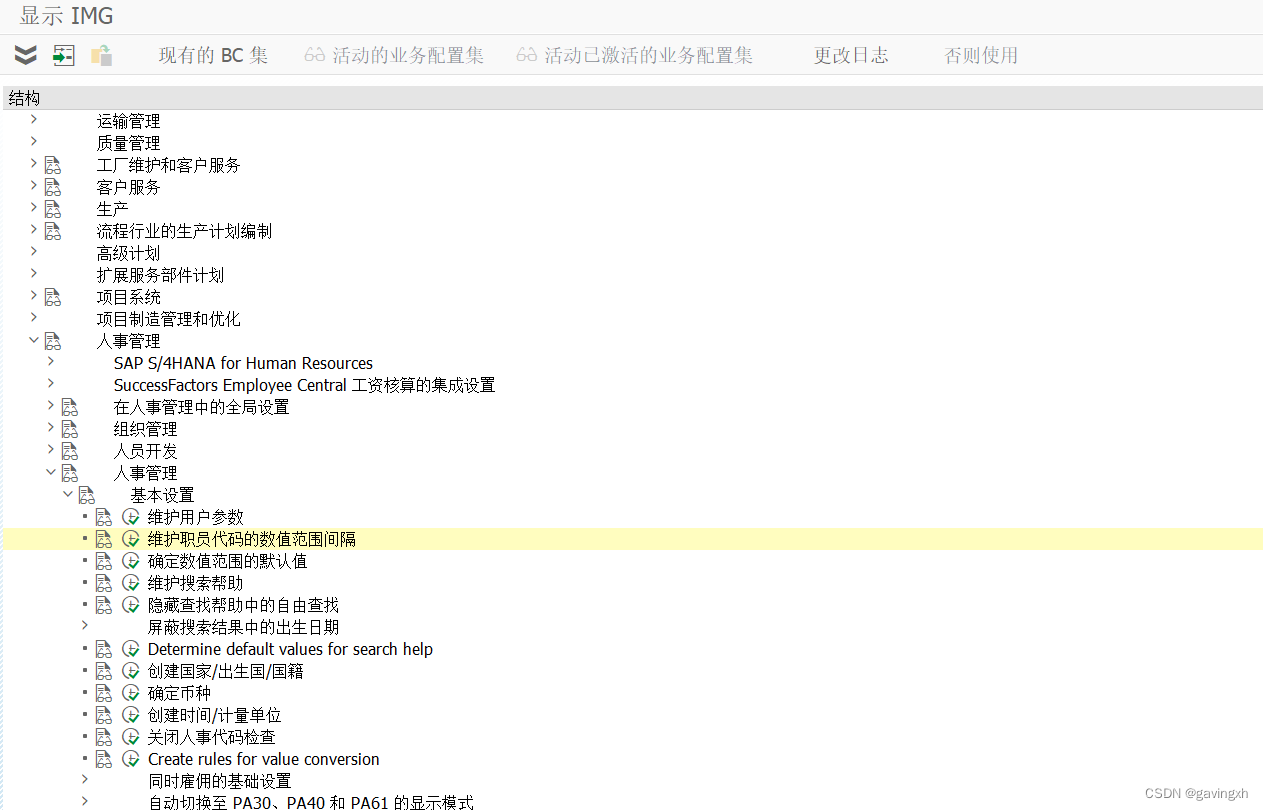Screen dimensions: 1263x810
Task: Click the release/paste toolbar icon
Action: click(x=100, y=55)
